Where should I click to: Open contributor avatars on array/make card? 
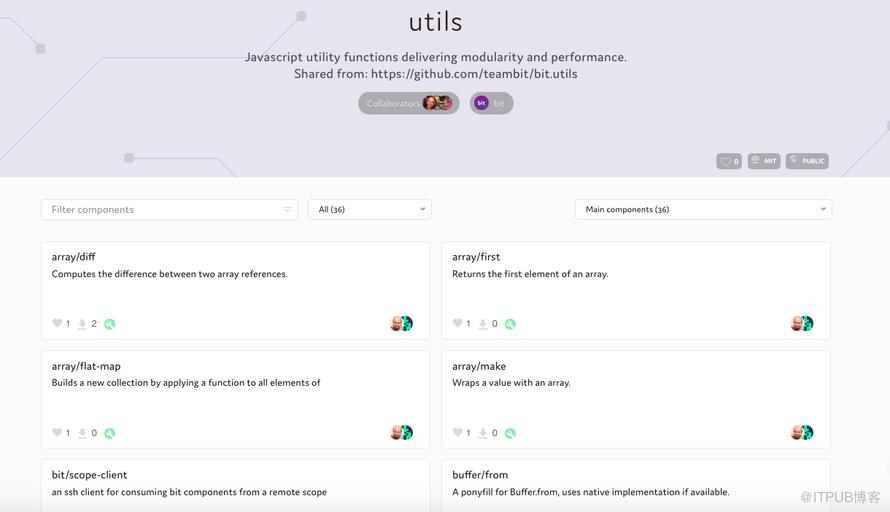(802, 433)
